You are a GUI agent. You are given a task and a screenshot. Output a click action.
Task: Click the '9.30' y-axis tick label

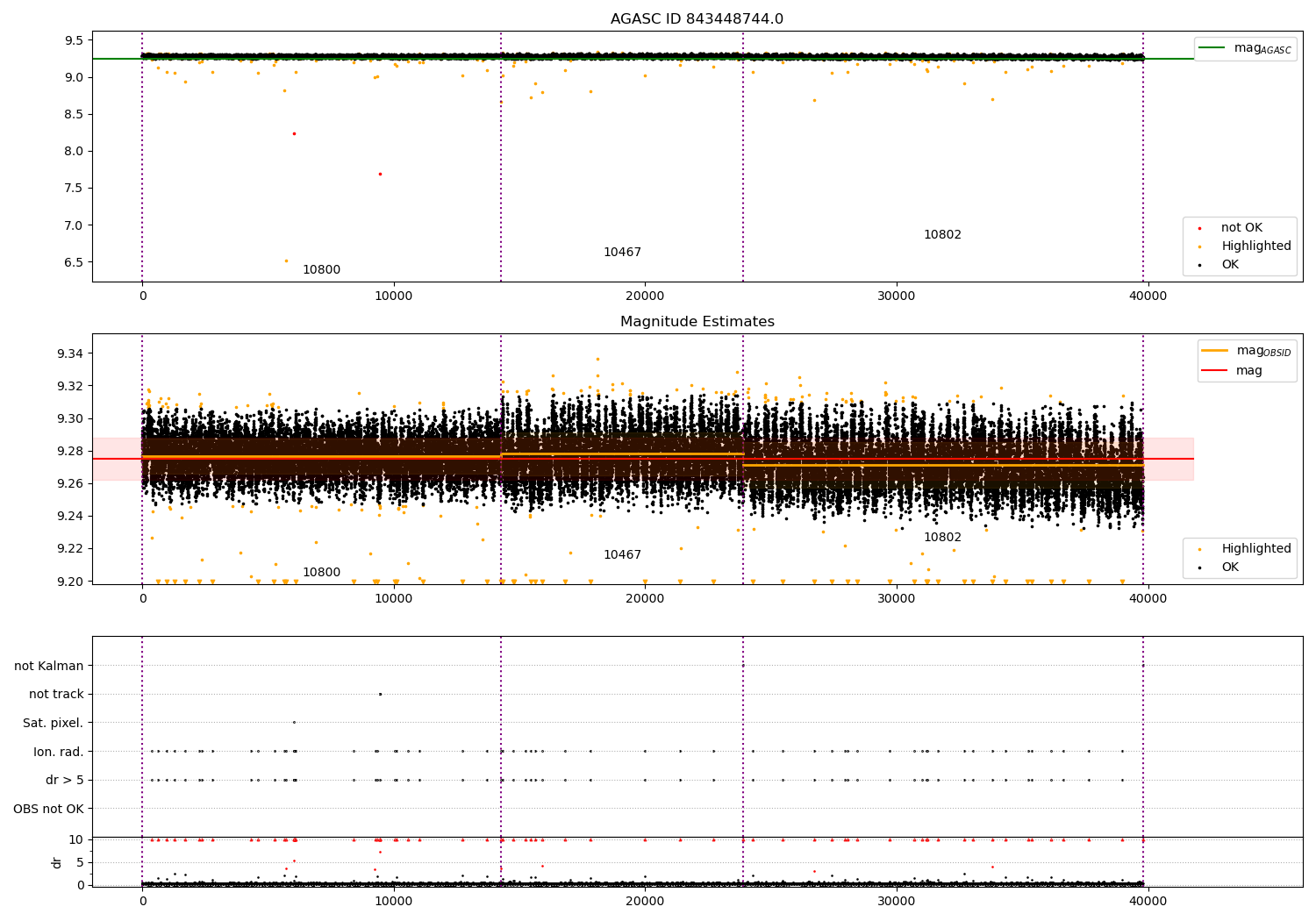coord(70,418)
